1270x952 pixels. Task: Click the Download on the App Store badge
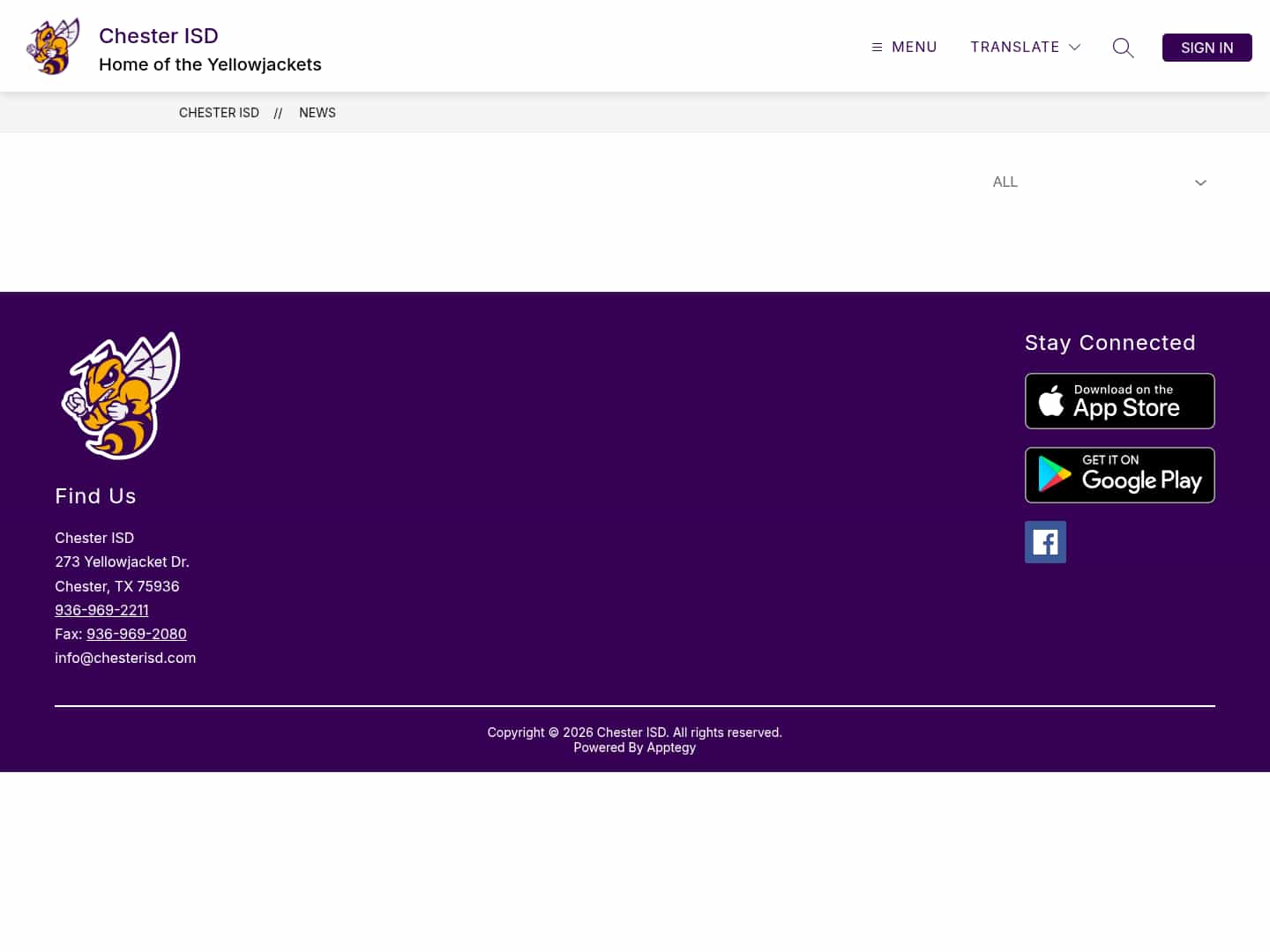(x=1119, y=401)
